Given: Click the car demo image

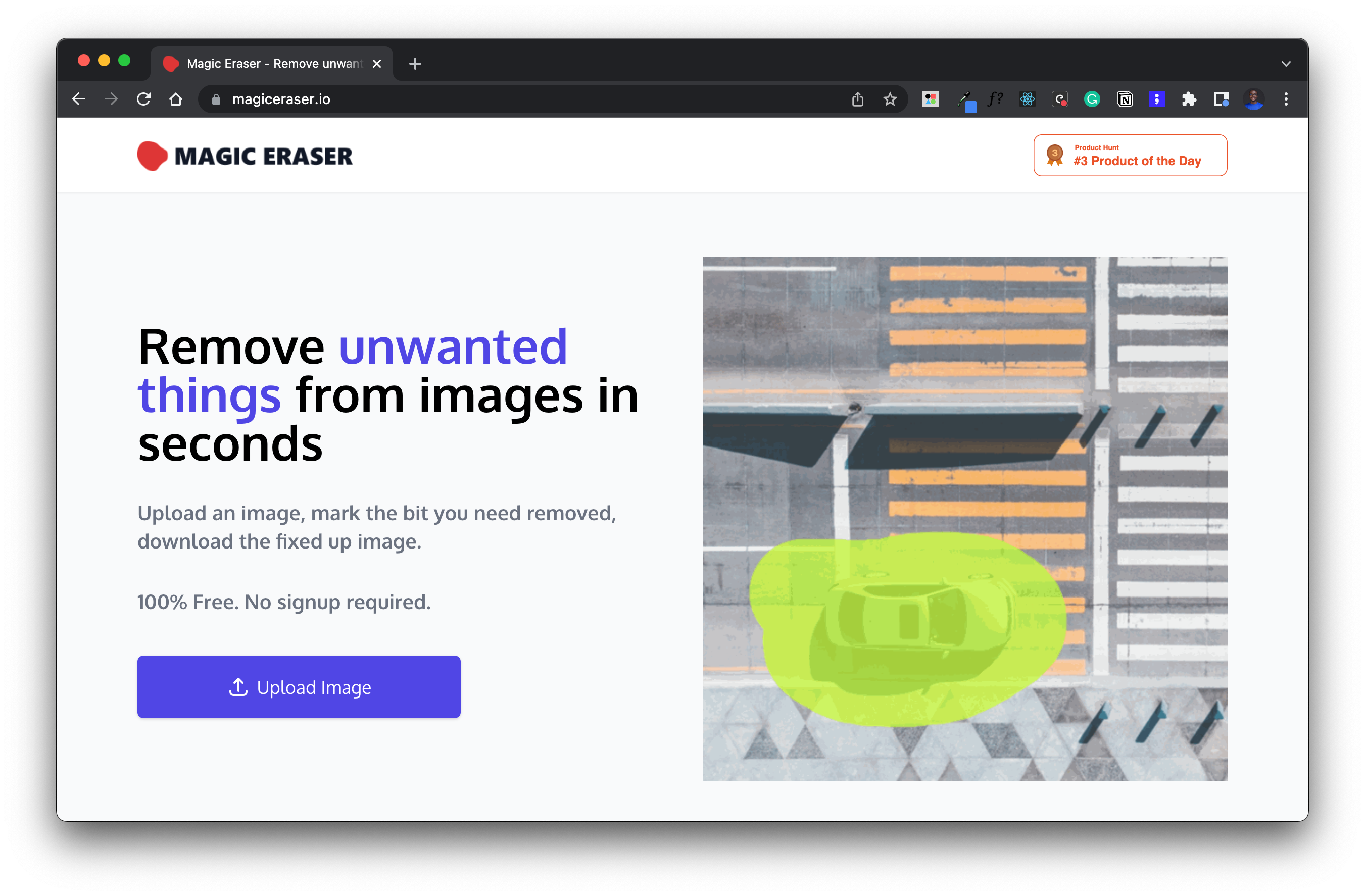Looking at the screenshot, I should click(965, 519).
